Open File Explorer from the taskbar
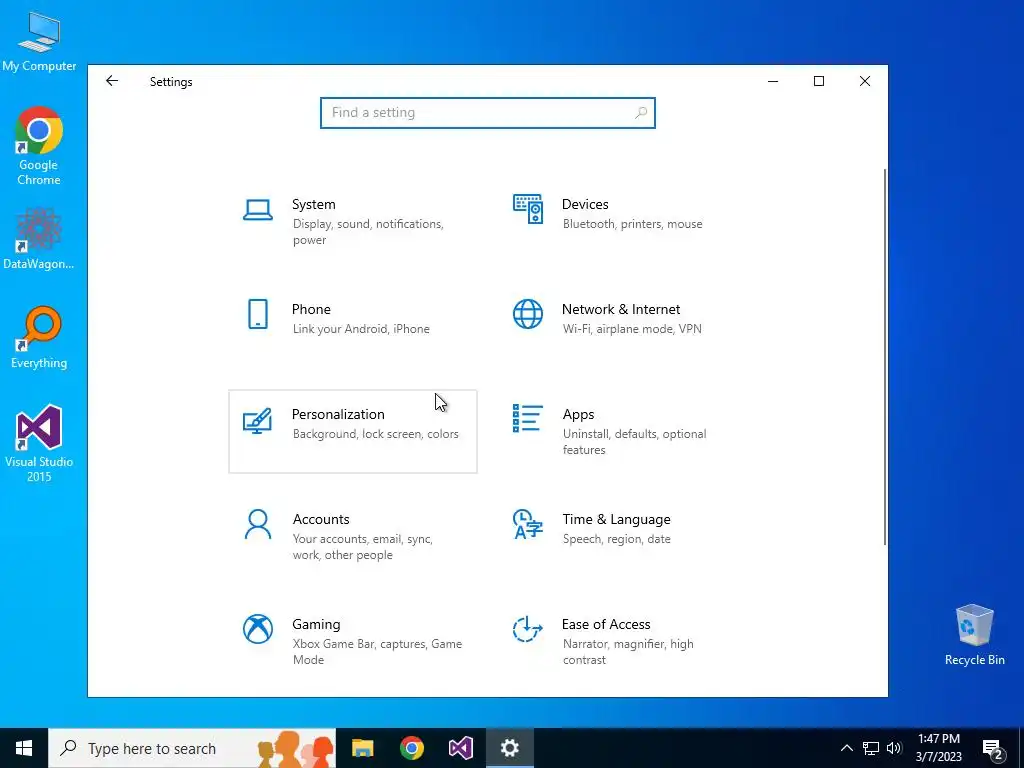Viewport: 1024px width, 768px height. pyautogui.click(x=362, y=748)
